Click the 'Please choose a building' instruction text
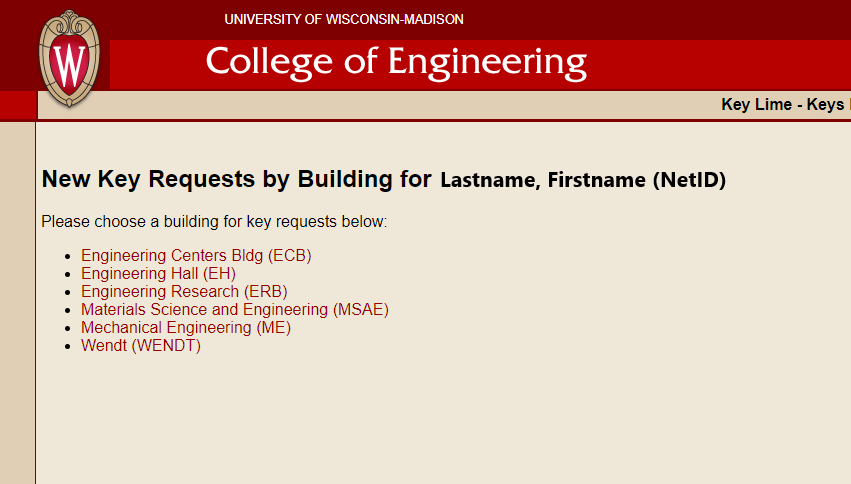The height and width of the screenshot is (484, 851). tap(214, 222)
